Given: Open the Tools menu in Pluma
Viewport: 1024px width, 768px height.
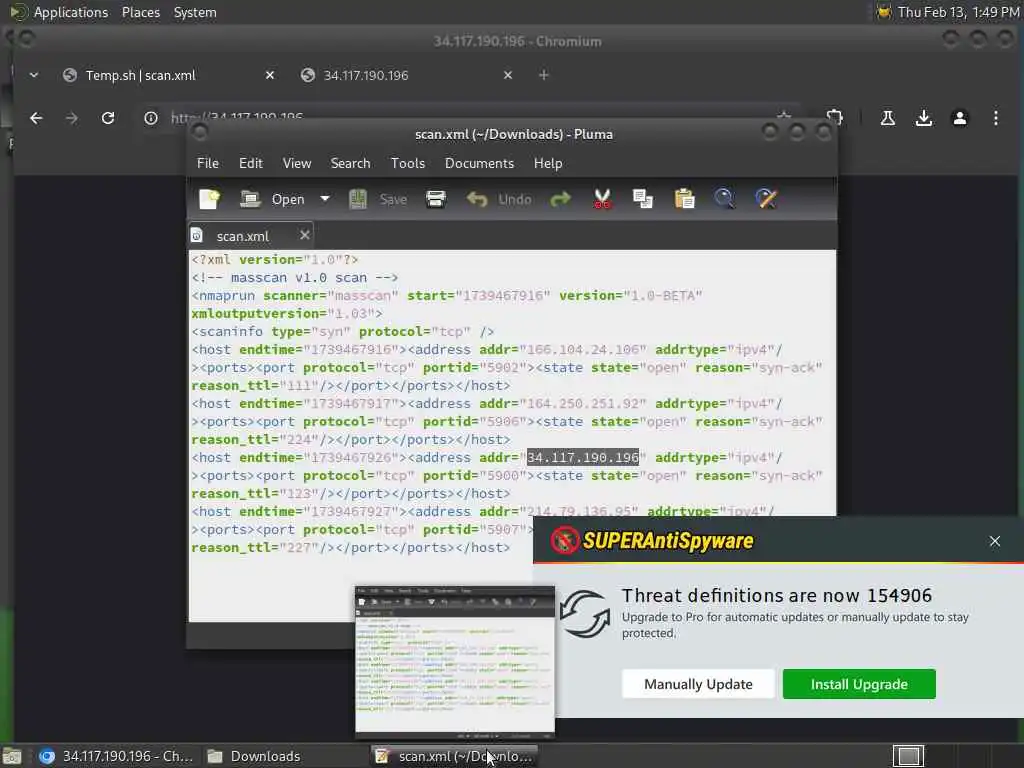Looking at the screenshot, I should pos(408,163).
